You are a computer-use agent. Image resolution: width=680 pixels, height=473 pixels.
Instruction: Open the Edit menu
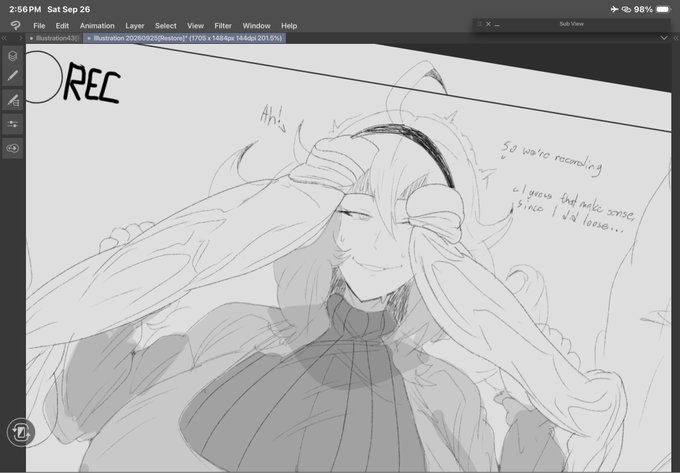62,26
